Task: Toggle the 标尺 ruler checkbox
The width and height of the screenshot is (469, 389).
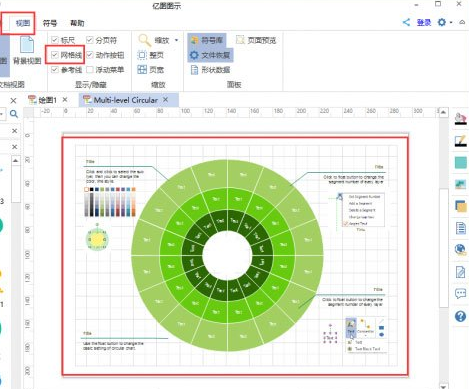Action: click(x=55, y=40)
